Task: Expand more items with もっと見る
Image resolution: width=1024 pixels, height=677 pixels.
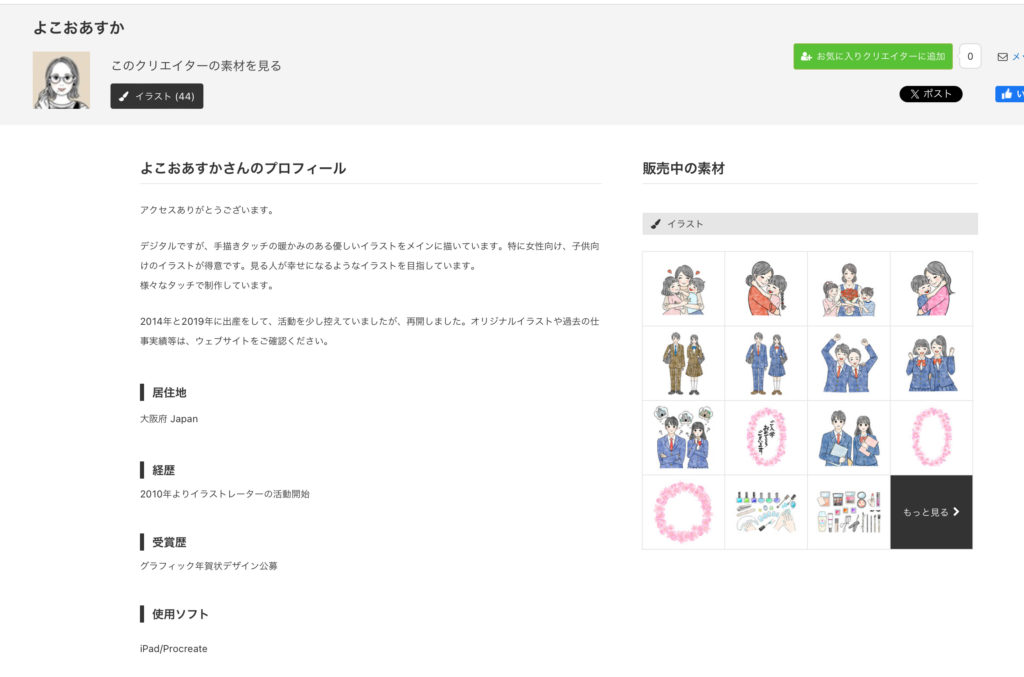Action: tap(931, 512)
